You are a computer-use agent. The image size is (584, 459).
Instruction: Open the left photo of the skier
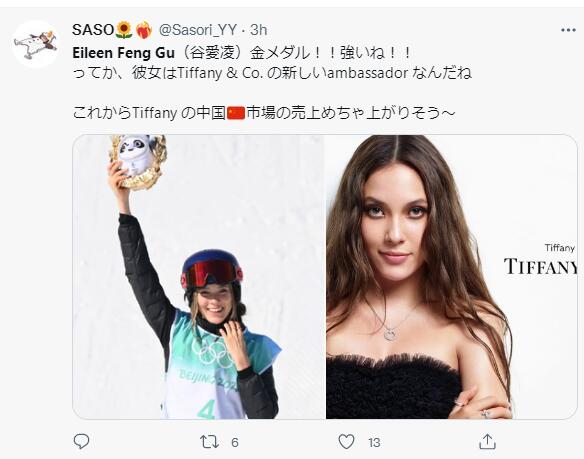199,277
